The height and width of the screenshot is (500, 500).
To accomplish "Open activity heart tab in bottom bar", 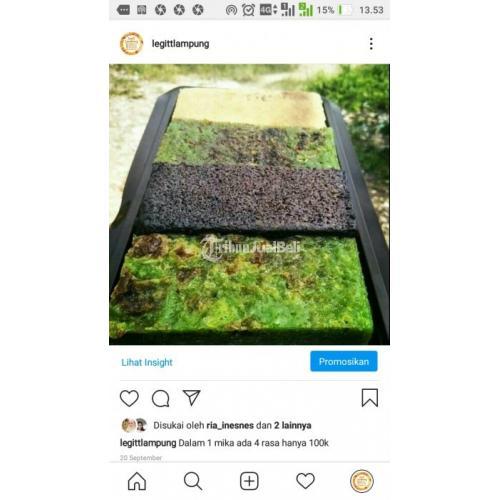I will click(x=305, y=481).
